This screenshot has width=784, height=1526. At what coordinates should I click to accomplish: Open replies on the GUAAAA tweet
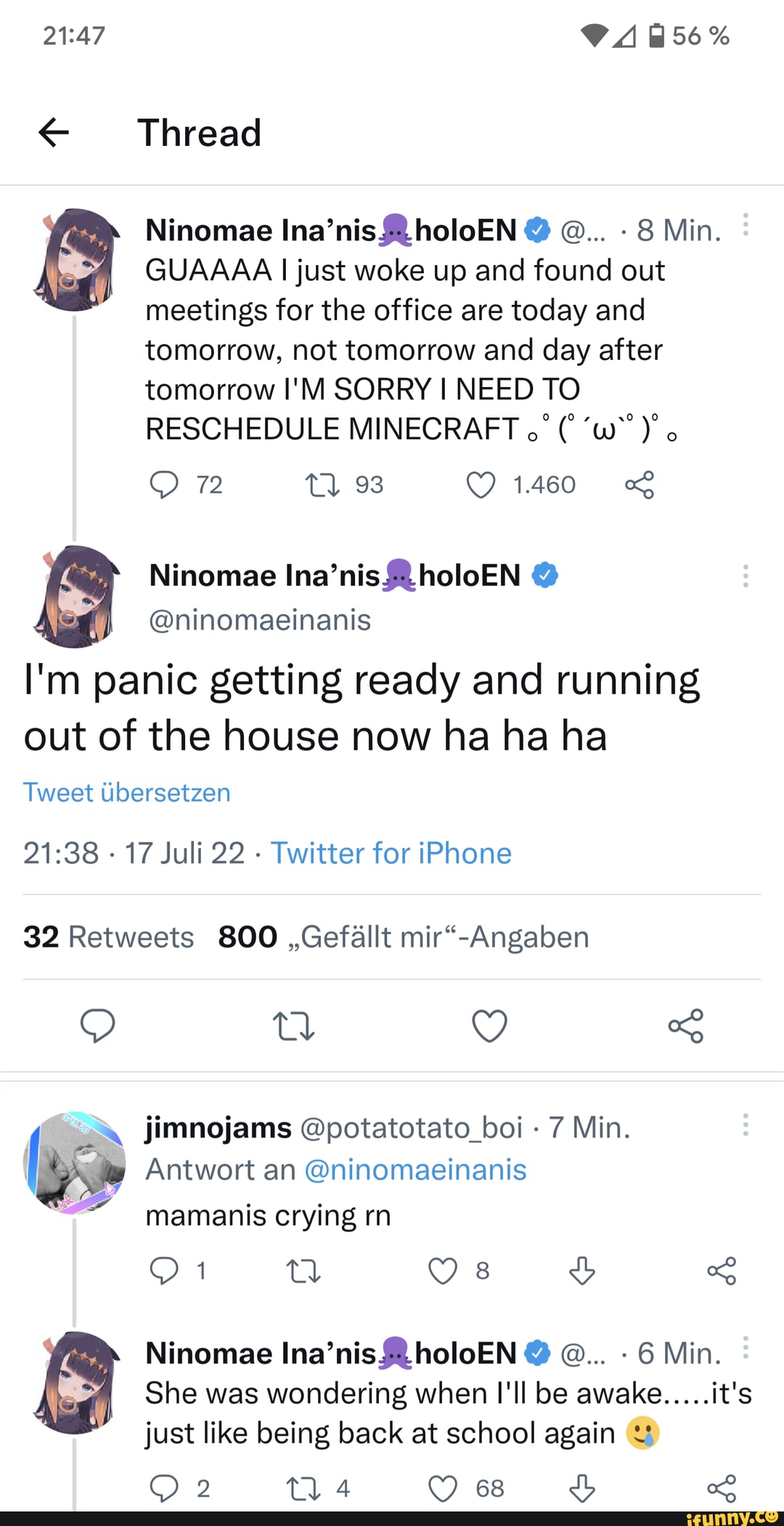coord(164,485)
